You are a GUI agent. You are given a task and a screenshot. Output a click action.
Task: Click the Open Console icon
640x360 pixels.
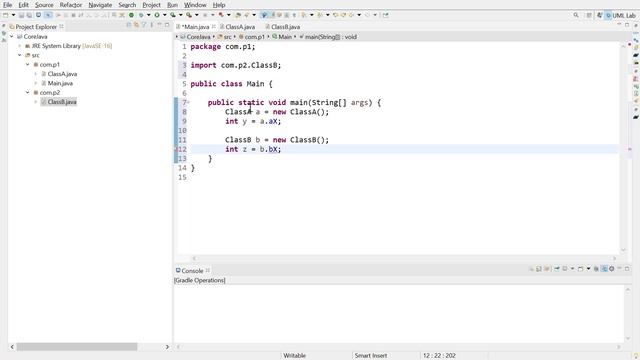click(x=580, y=269)
